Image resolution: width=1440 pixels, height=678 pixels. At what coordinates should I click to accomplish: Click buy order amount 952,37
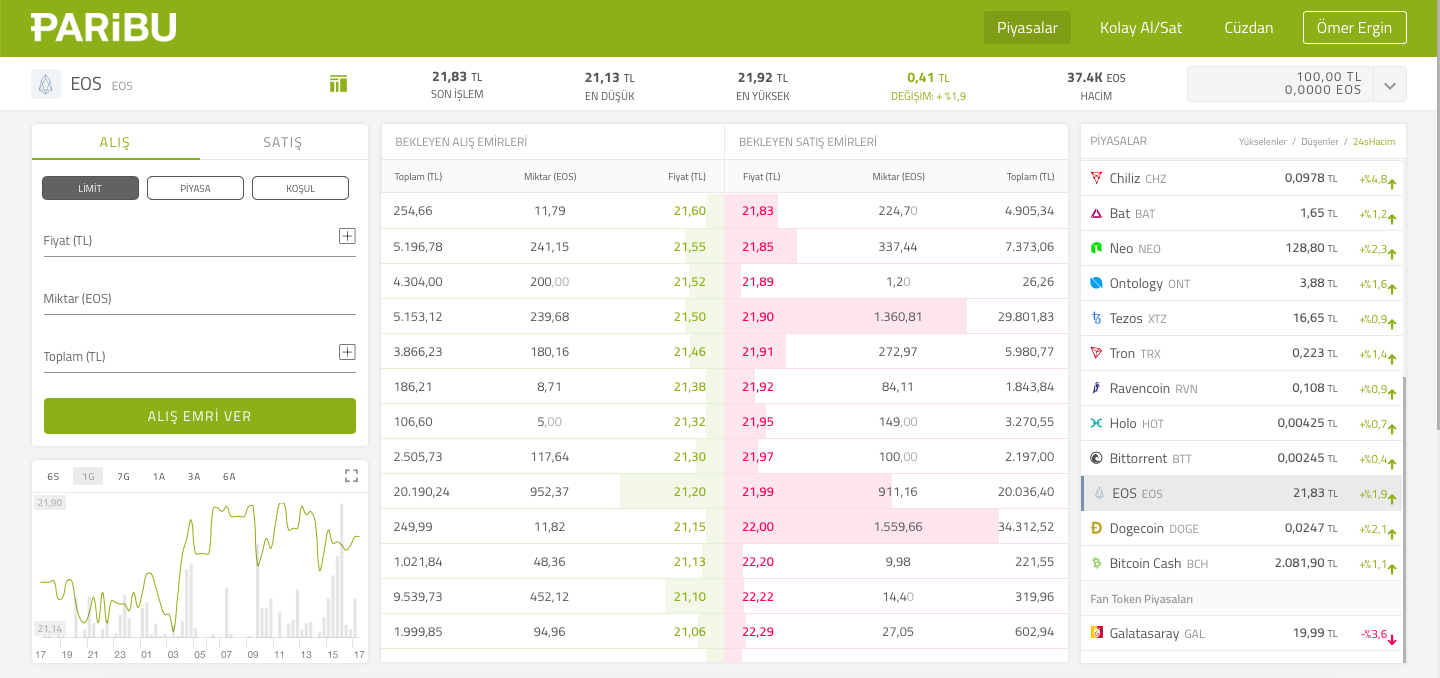[x=550, y=491]
